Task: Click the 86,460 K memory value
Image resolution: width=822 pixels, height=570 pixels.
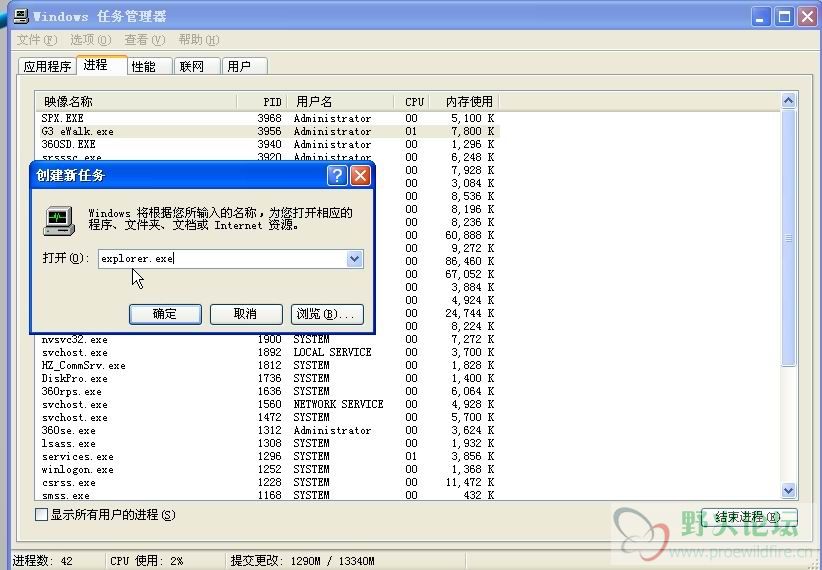Action: point(470,261)
